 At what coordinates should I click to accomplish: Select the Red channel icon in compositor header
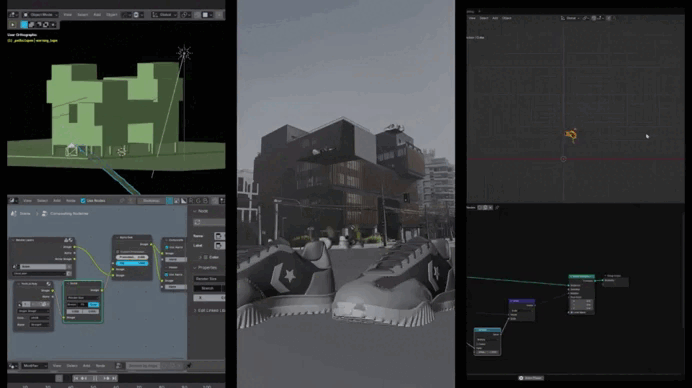[191, 201]
